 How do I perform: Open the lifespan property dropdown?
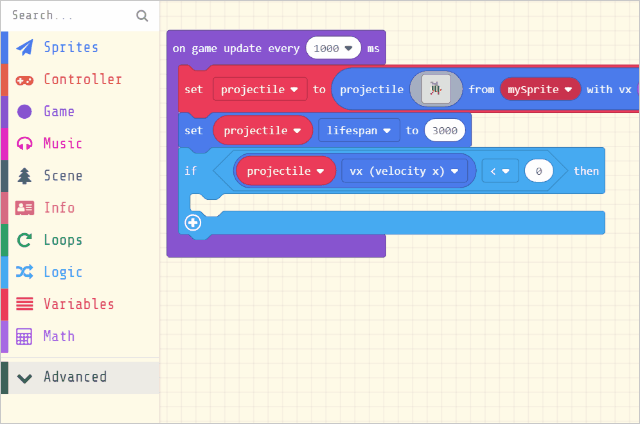(x=359, y=131)
